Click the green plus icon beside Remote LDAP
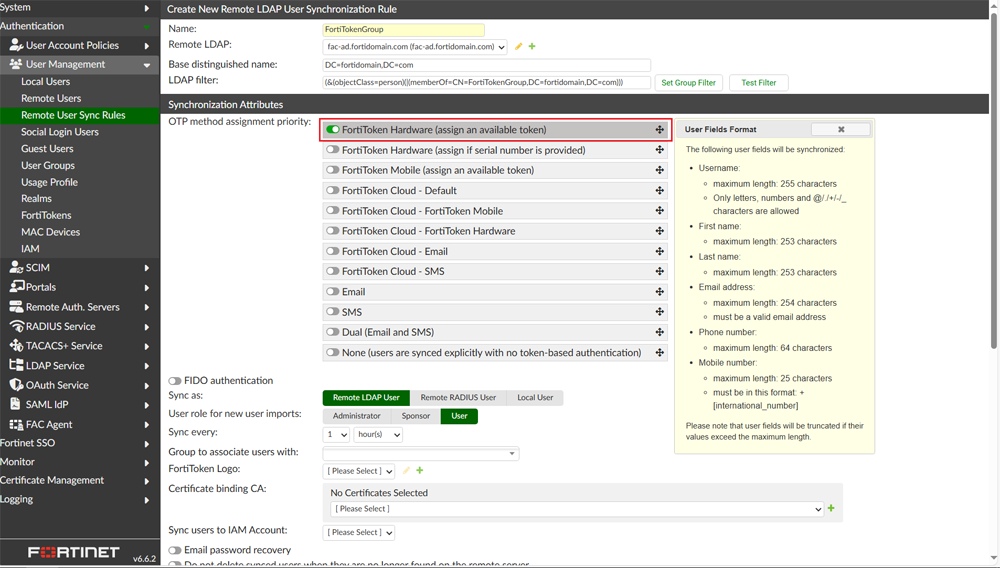 (x=532, y=47)
